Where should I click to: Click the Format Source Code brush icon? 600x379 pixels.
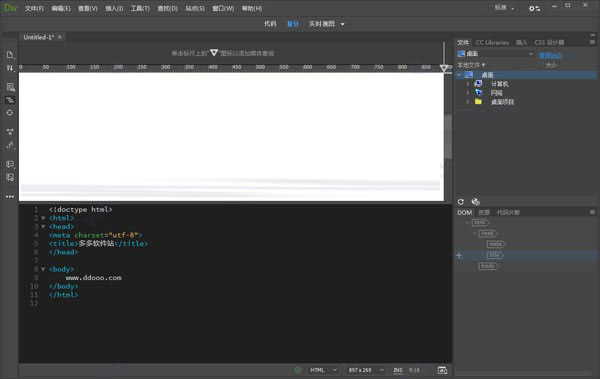click(10, 145)
